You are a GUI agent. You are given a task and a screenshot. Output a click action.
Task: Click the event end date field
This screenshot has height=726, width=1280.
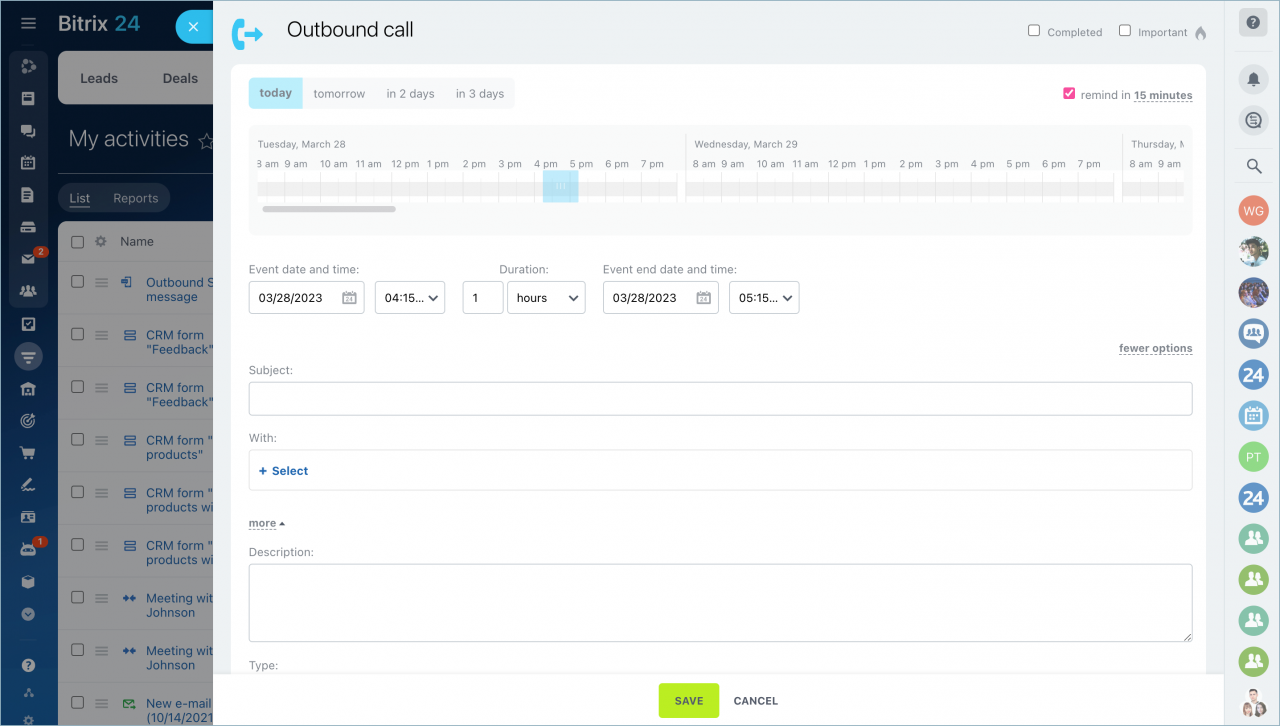661,298
